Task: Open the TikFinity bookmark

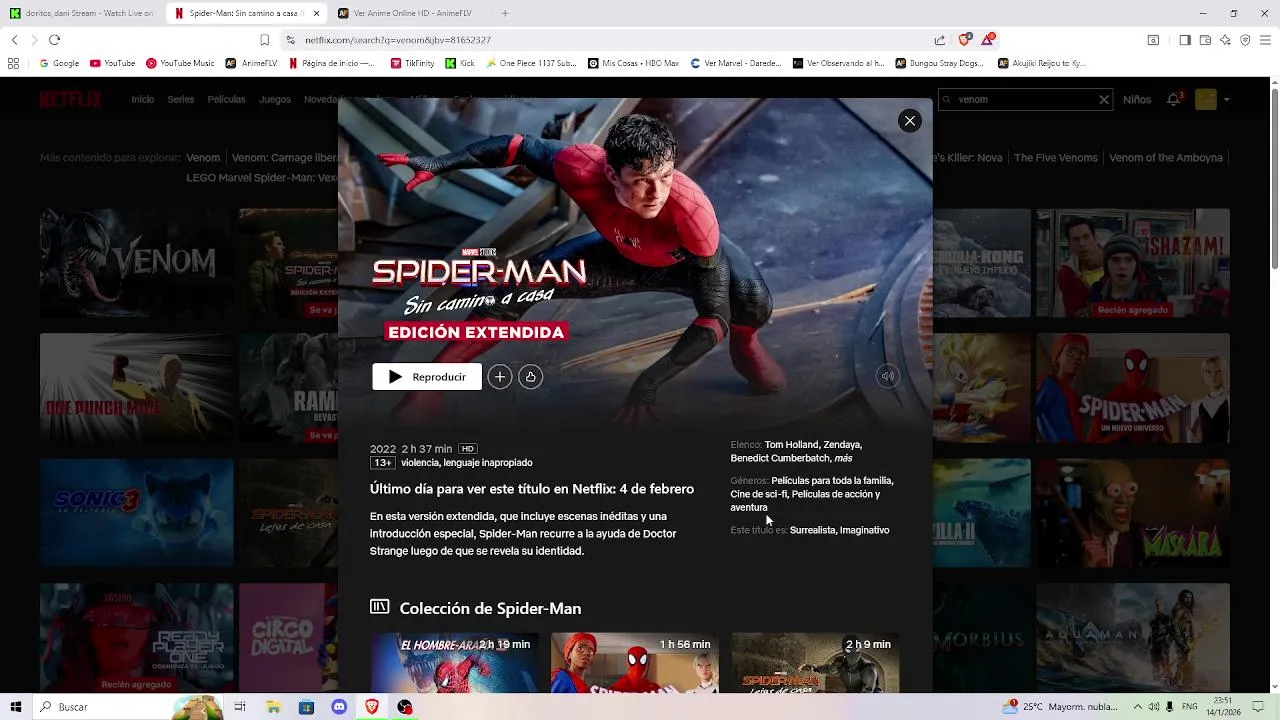Action: [x=412, y=63]
